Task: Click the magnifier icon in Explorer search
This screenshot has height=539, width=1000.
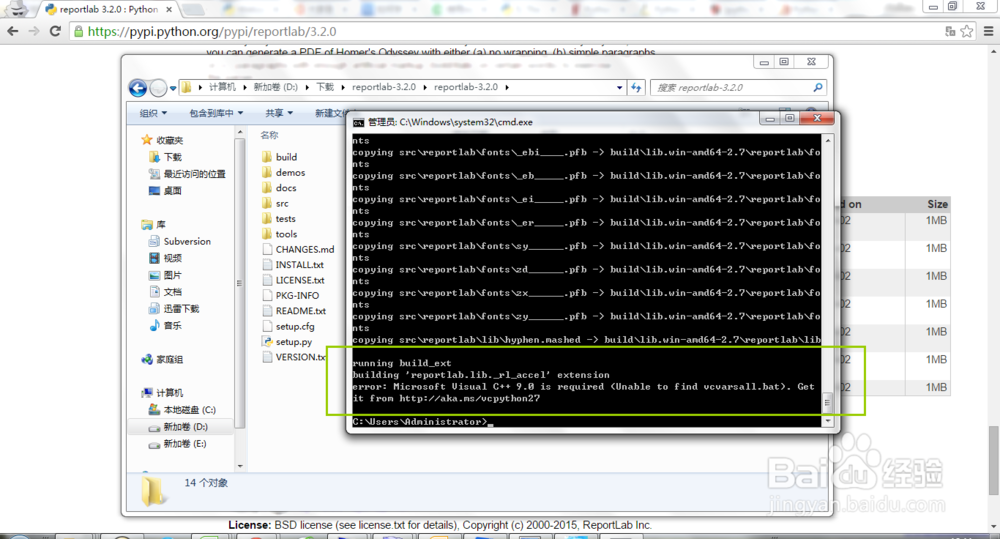Action: tap(818, 87)
